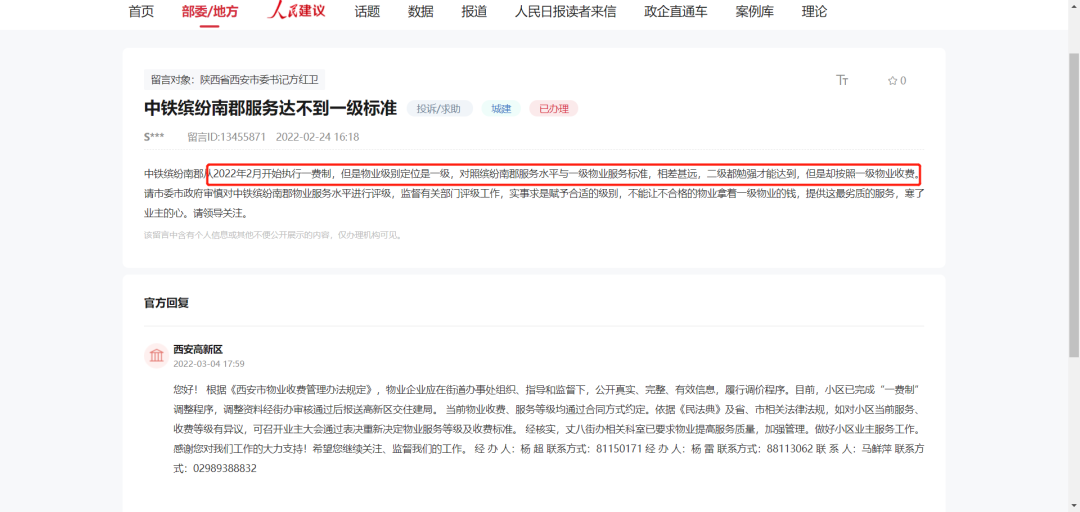Click the post date 2022-02-24 16:18
Image resolution: width=1080 pixels, height=512 pixels.
(318, 136)
